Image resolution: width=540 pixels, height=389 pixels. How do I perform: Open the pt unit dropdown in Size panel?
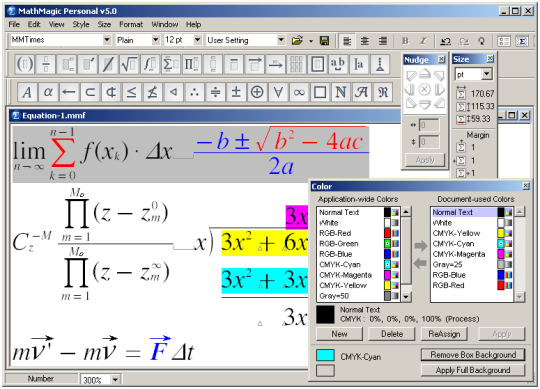tap(486, 74)
